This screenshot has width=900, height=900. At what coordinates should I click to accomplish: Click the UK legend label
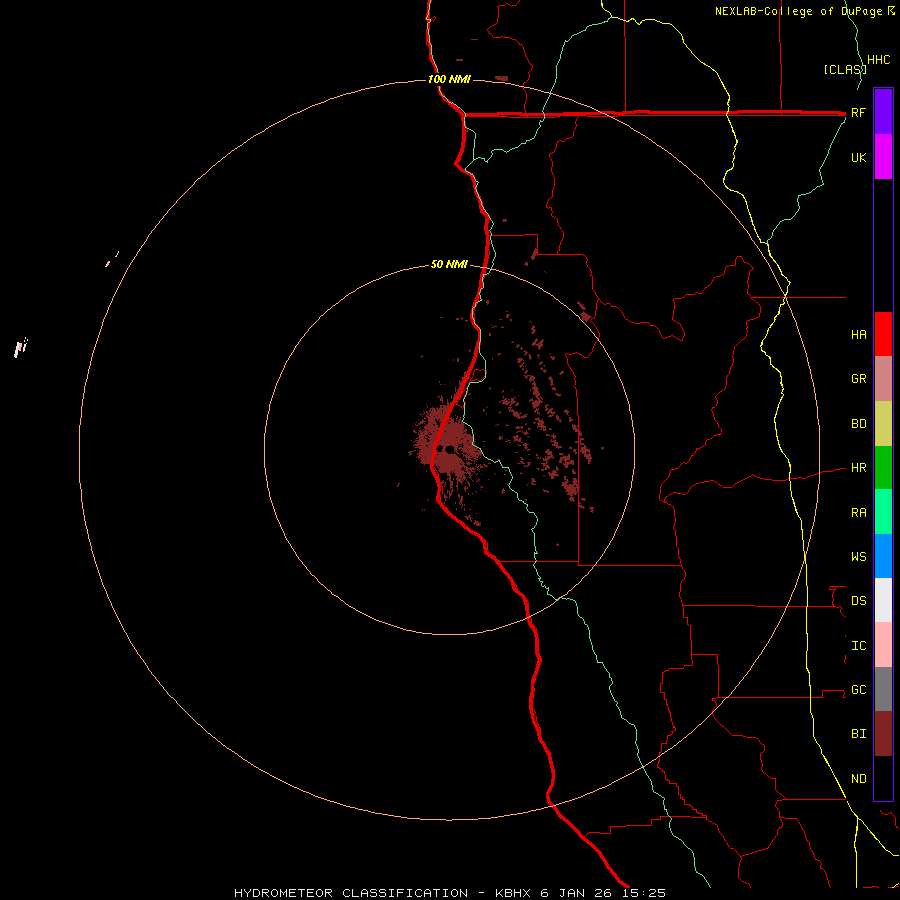click(858, 157)
